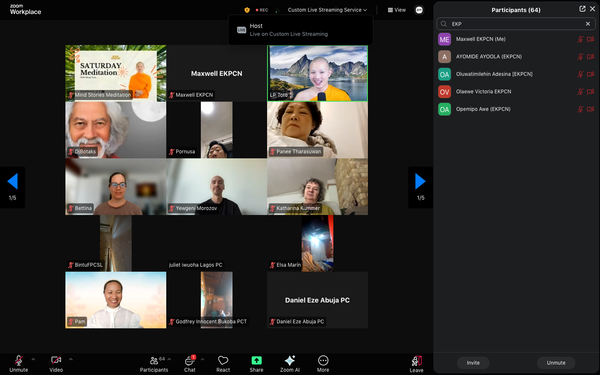600x375 pixels.
Task: Click the encryption shield icon
Action: (247, 10)
